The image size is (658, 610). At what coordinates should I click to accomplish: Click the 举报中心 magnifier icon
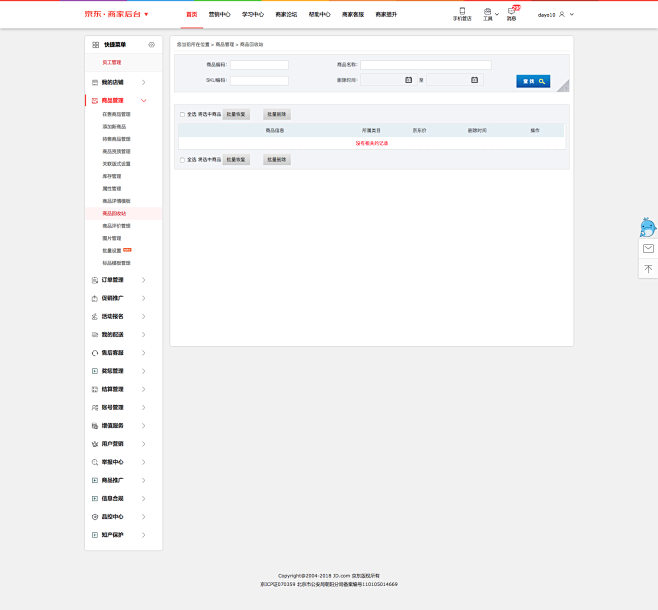pyautogui.click(x=95, y=462)
